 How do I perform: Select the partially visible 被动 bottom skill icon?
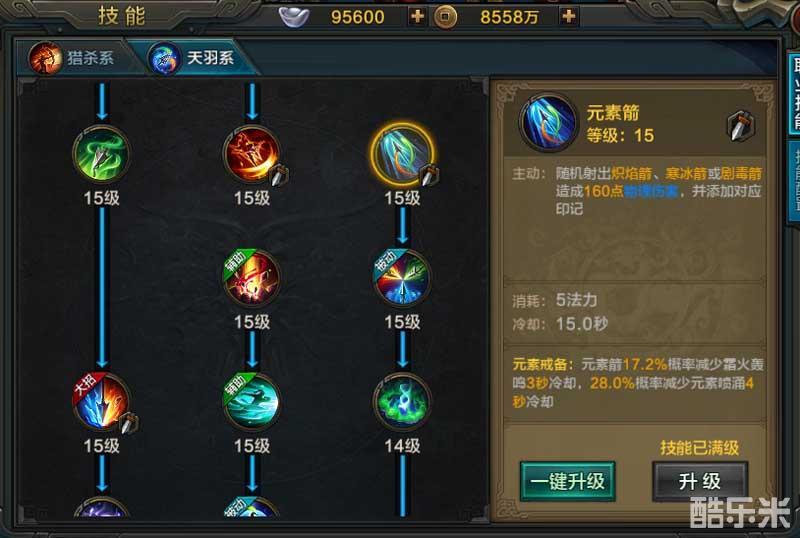coord(252,506)
